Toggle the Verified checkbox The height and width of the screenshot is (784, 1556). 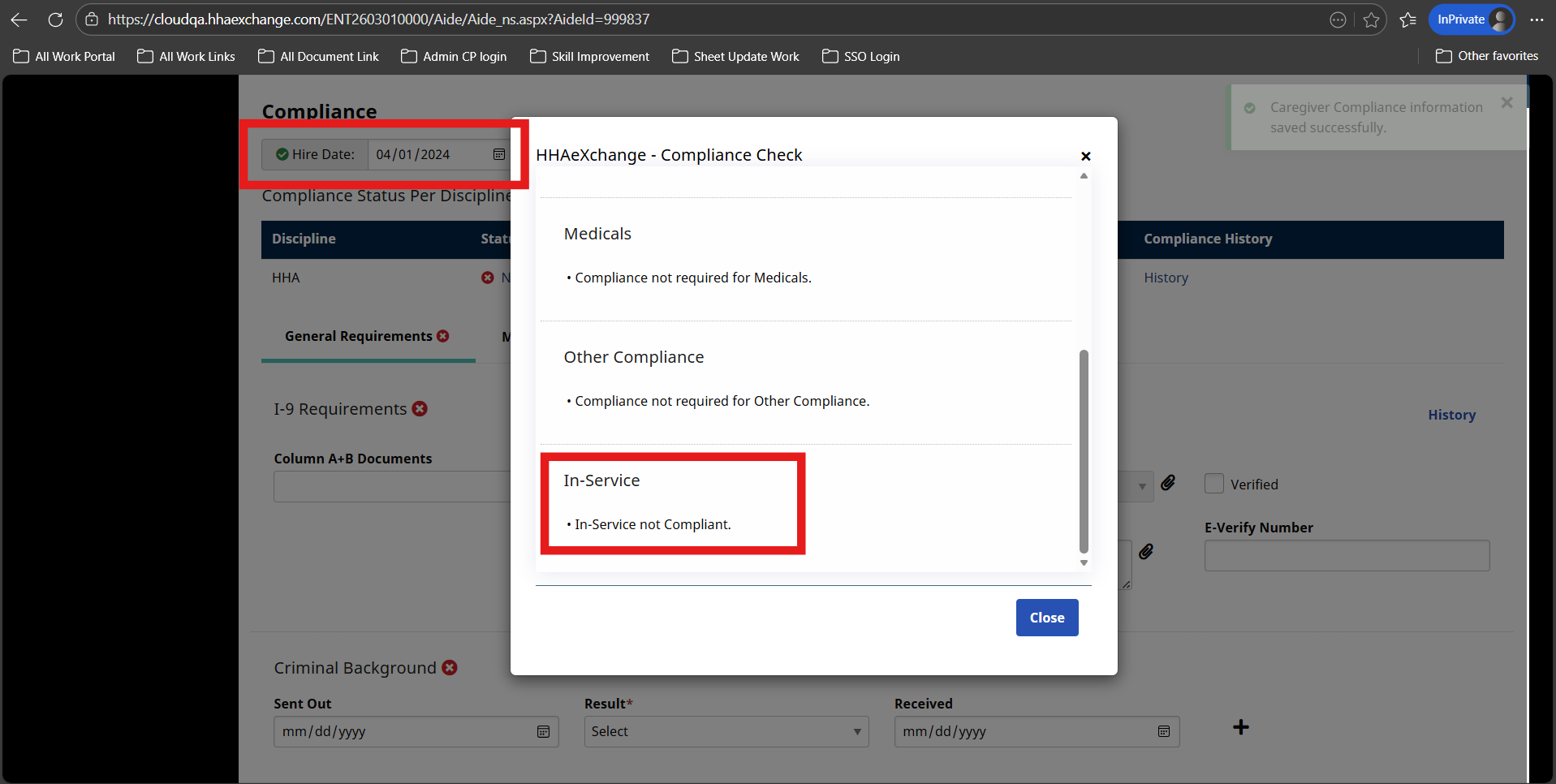point(1214,484)
